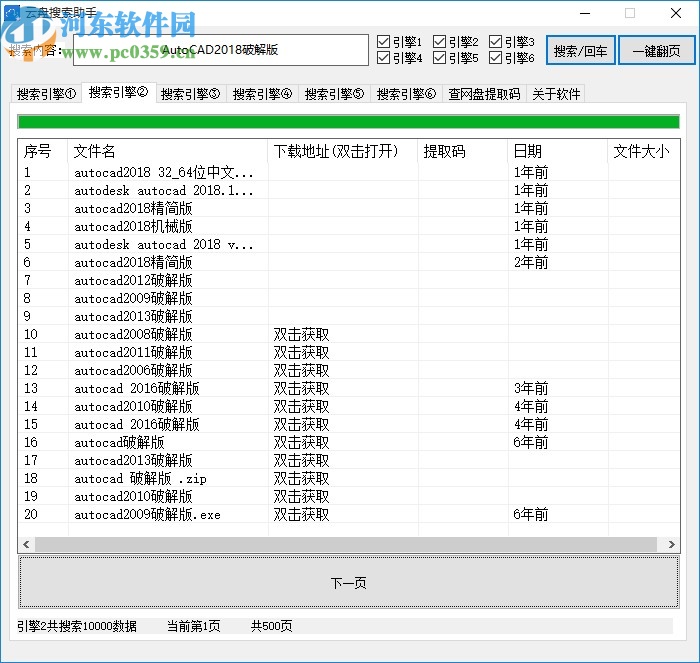700x663 pixels.
Task: Click the green progress bar
Action: [348, 121]
